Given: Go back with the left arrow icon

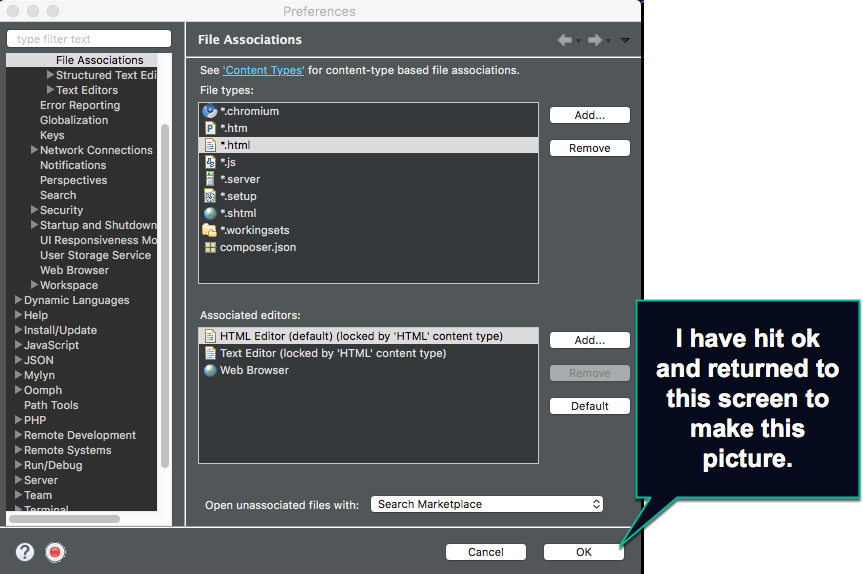Looking at the screenshot, I should pos(565,40).
